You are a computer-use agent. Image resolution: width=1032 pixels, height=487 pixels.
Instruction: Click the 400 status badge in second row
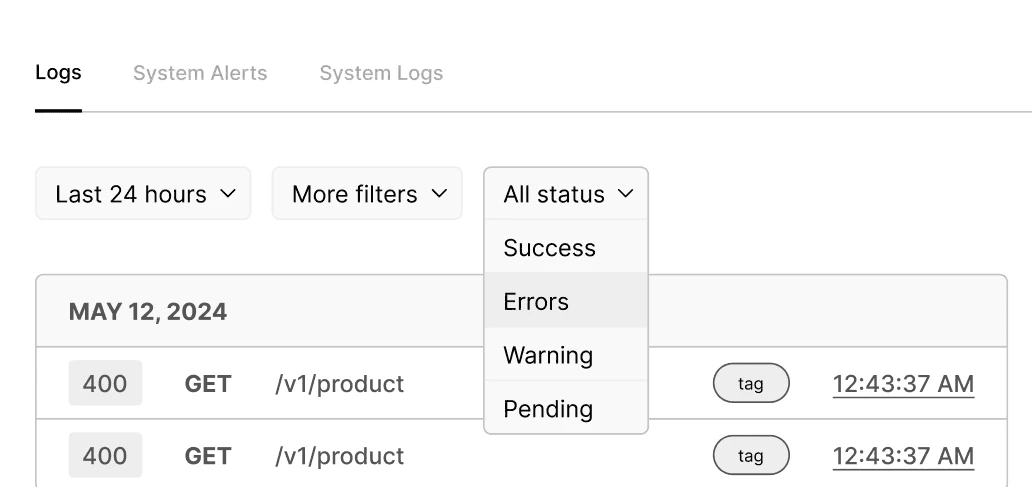click(x=105, y=456)
